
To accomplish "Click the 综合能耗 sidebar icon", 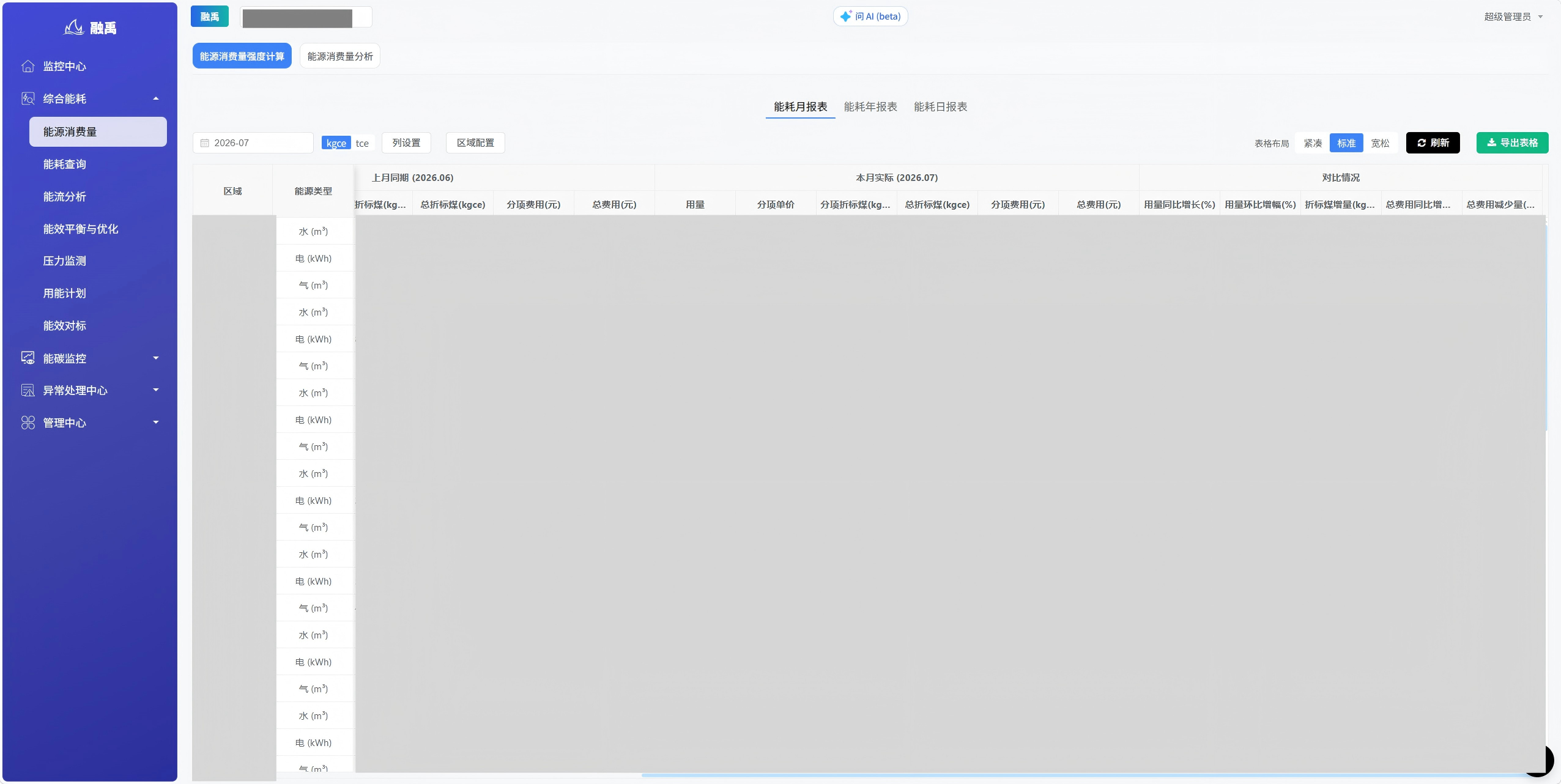I will [x=28, y=98].
